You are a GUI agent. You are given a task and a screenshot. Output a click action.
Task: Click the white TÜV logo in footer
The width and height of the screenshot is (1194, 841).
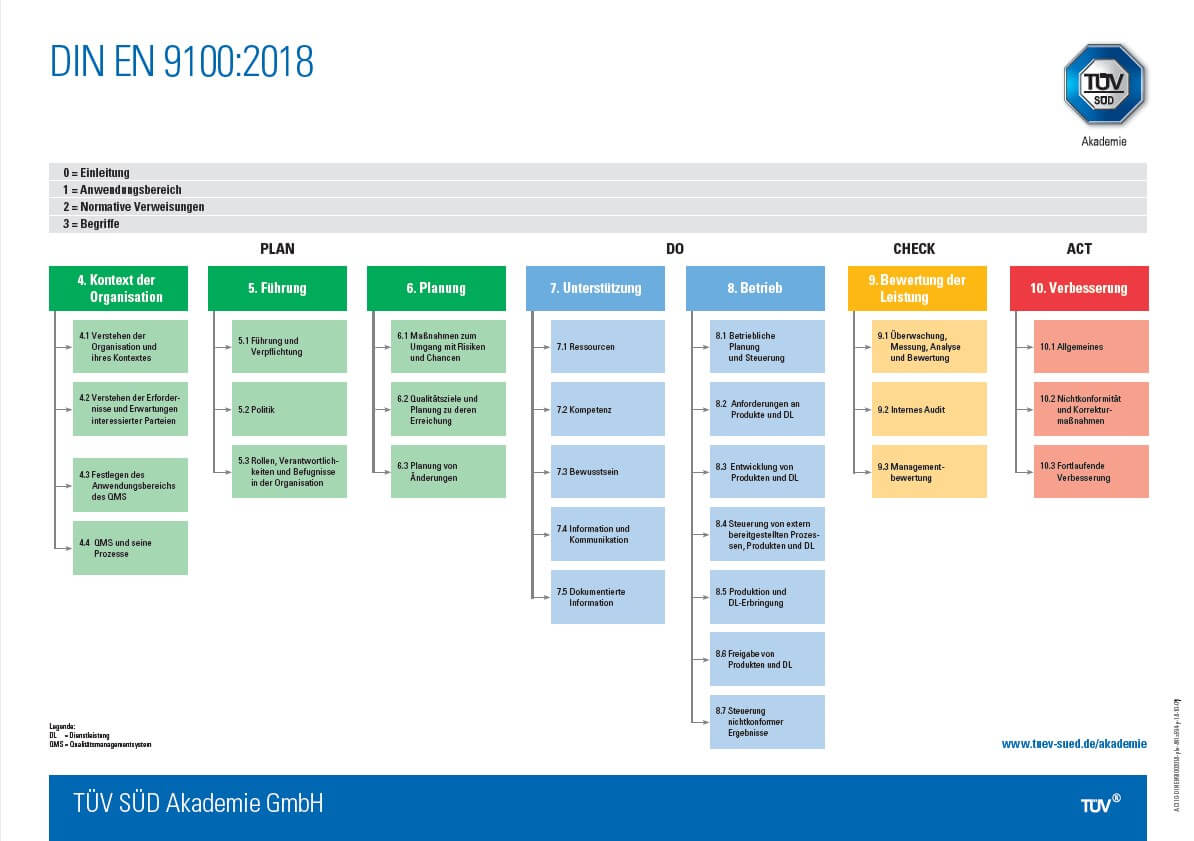click(x=1100, y=804)
